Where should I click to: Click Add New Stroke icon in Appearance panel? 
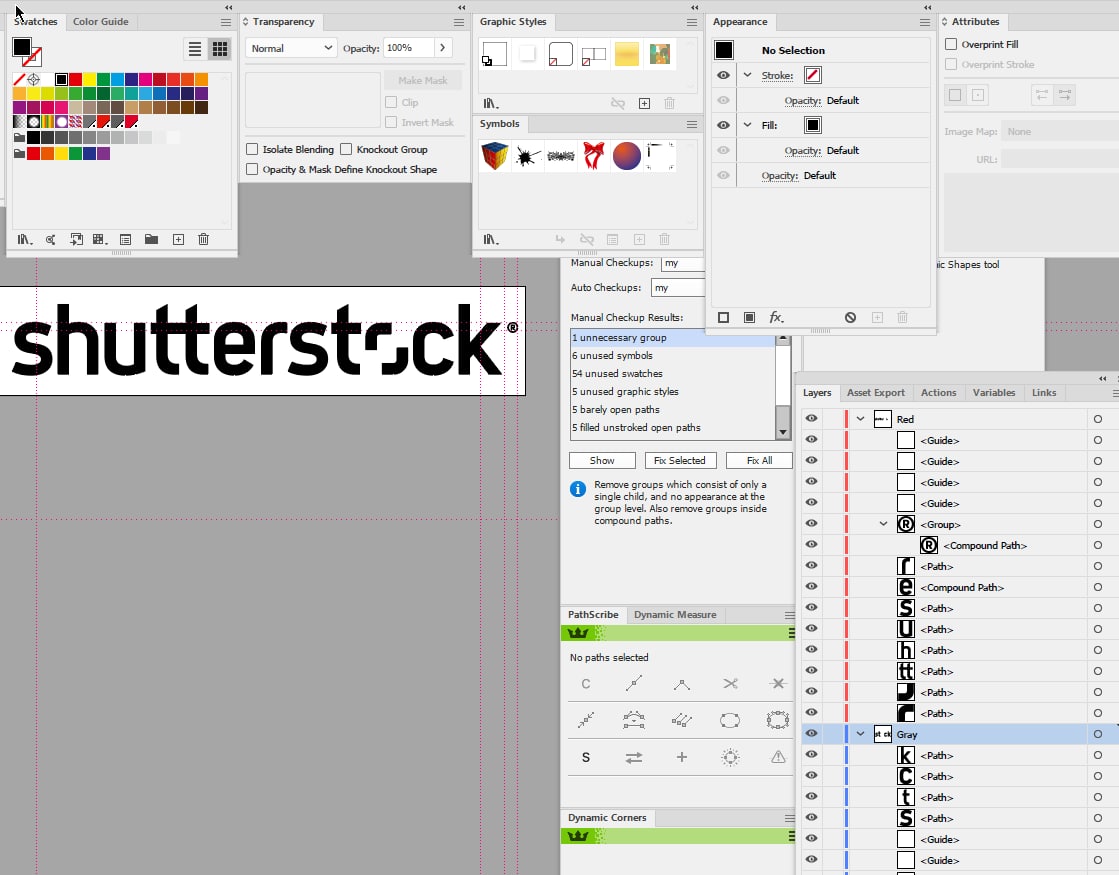[724, 318]
